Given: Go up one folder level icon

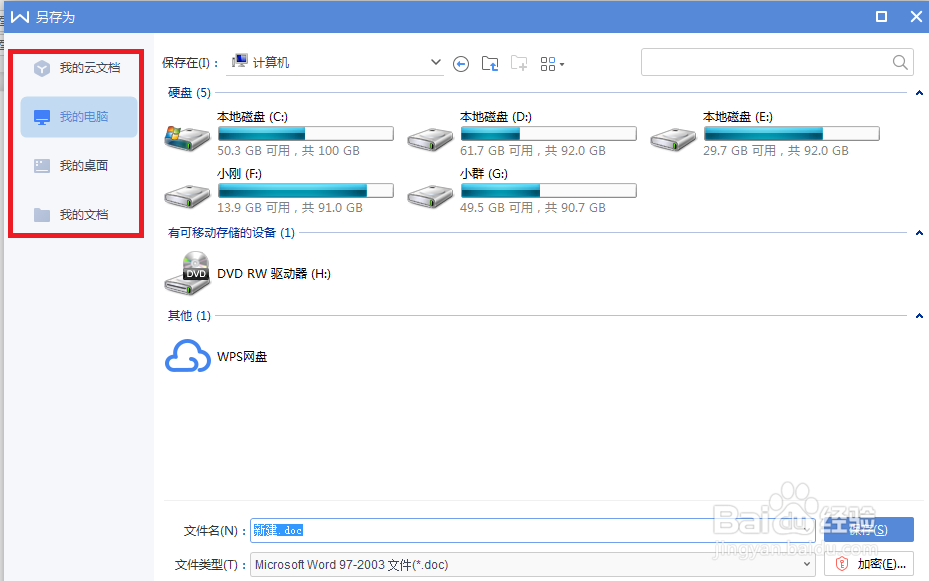Looking at the screenshot, I should [x=490, y=63].
